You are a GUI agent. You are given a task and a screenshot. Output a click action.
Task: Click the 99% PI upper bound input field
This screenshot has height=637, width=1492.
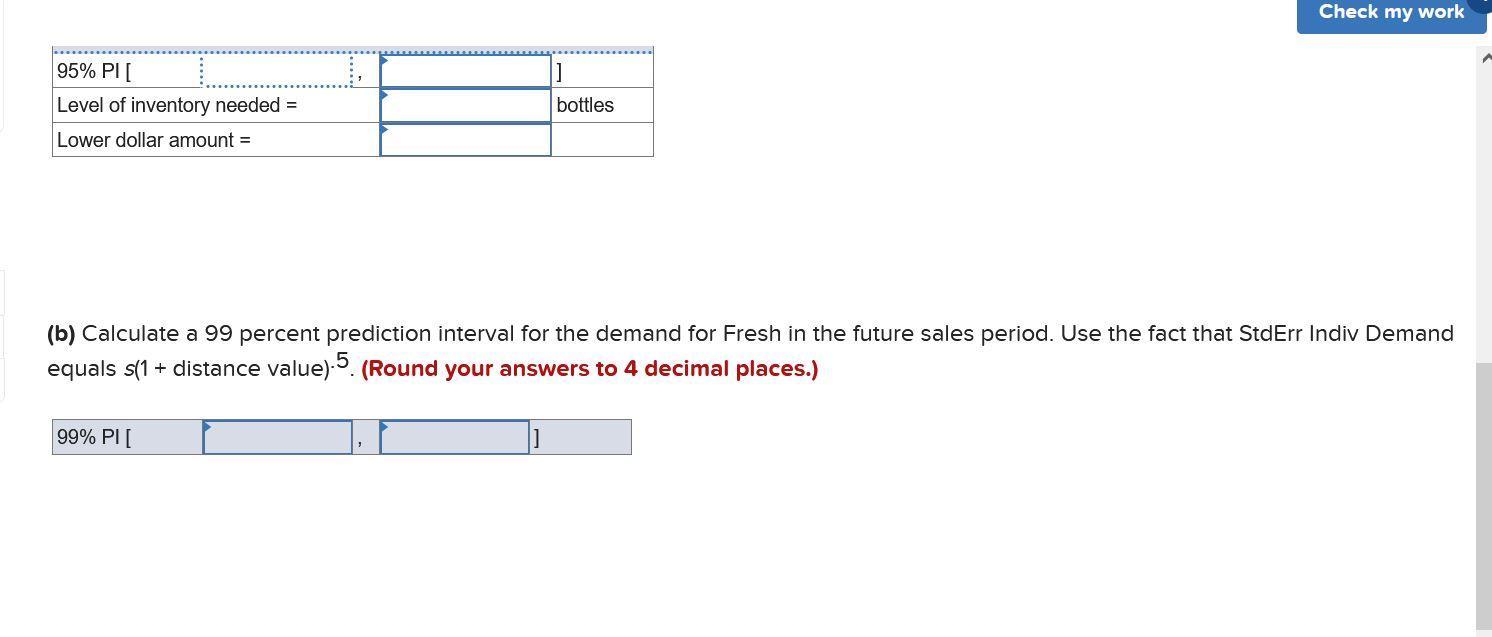point(455,437)
